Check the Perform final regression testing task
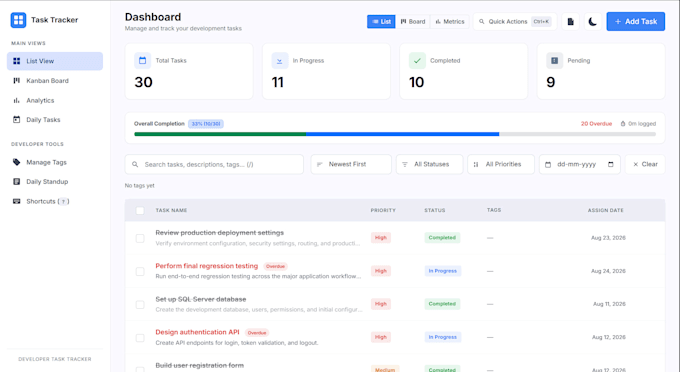The image size is (680, 372). pos(140,271)
